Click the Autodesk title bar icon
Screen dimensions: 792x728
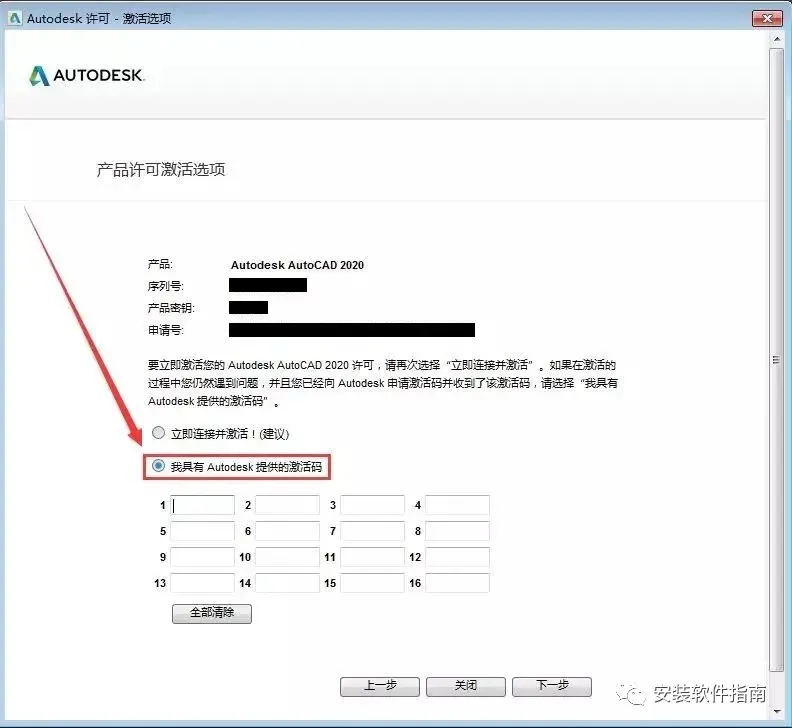(x=15, y=19)
